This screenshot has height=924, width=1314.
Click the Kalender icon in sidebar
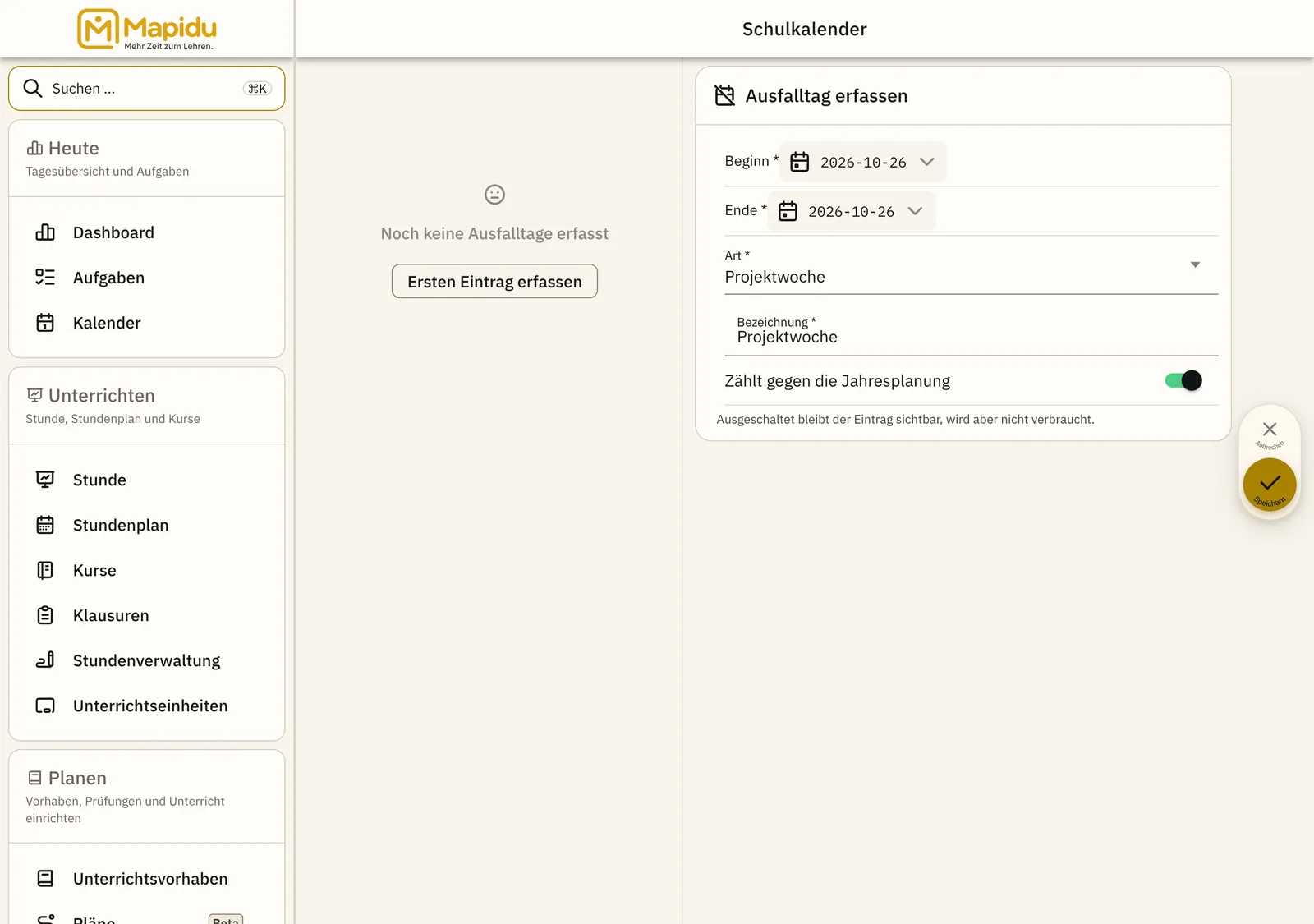(x=45, y=323)
